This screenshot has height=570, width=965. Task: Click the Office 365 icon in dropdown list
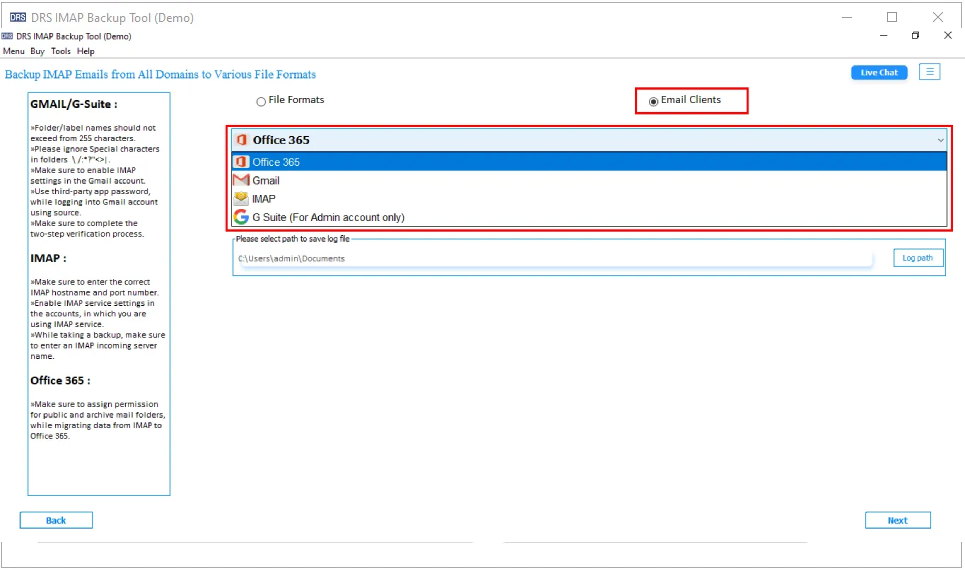241,162
